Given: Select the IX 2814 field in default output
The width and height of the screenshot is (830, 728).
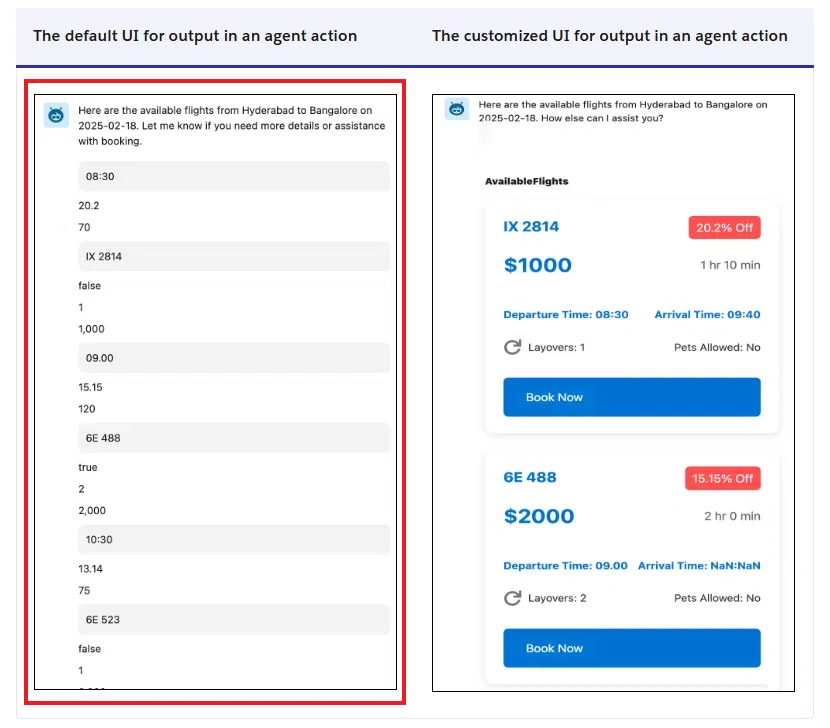Looking at the screenshot, I should tap(234, 256).
